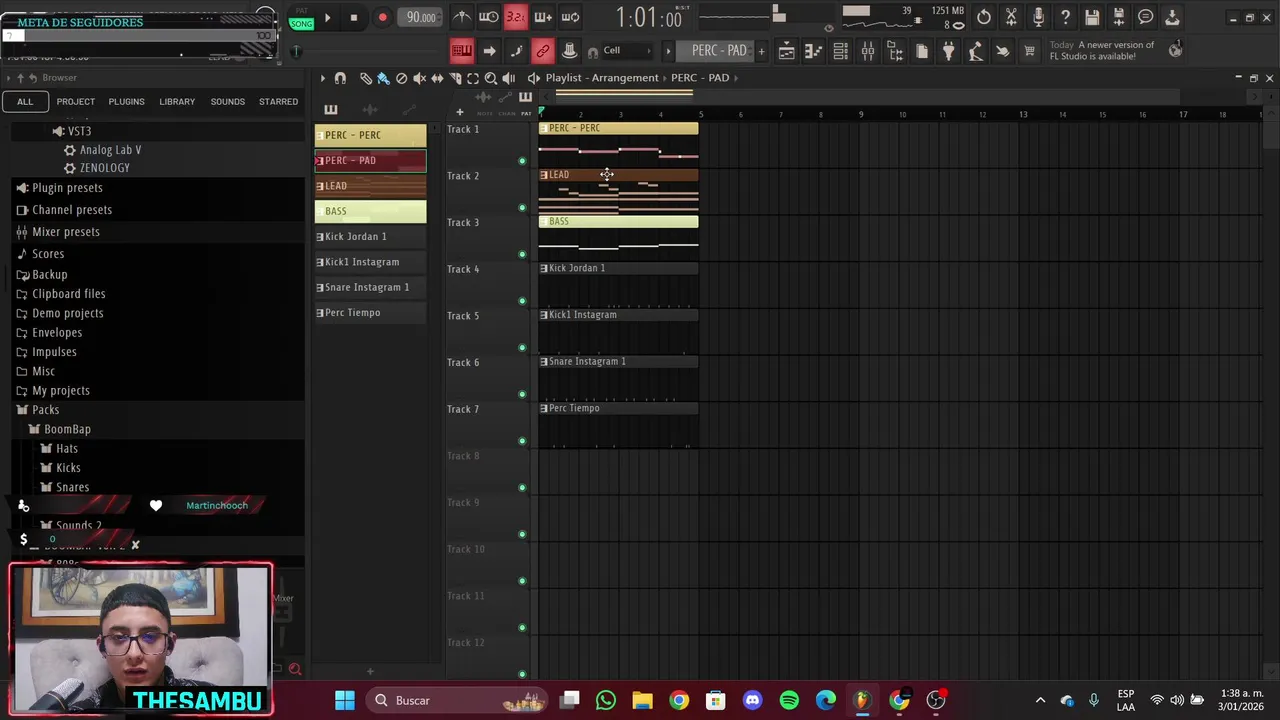Switch to STARRED browser tab
1280x720 pixels.
click(x=278, y=101)
